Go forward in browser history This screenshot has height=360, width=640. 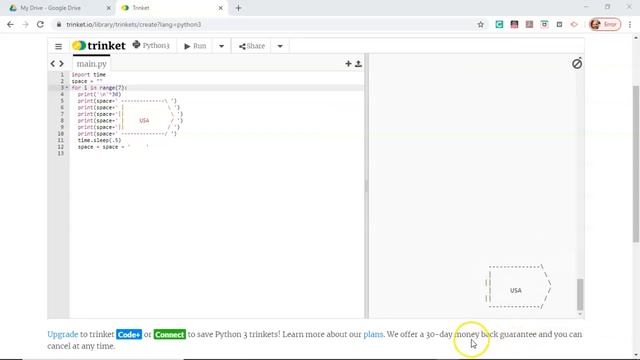(x=25, y=24)
